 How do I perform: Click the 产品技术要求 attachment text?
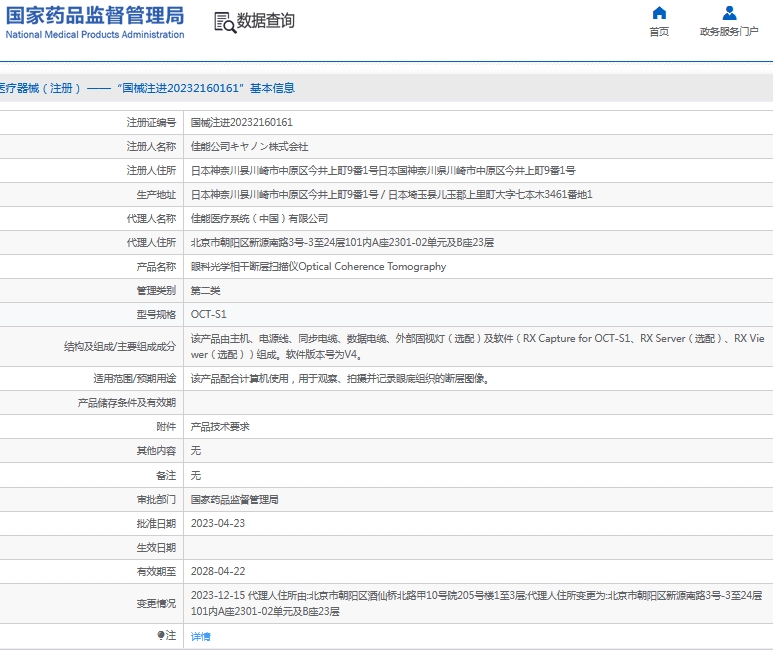220,426
